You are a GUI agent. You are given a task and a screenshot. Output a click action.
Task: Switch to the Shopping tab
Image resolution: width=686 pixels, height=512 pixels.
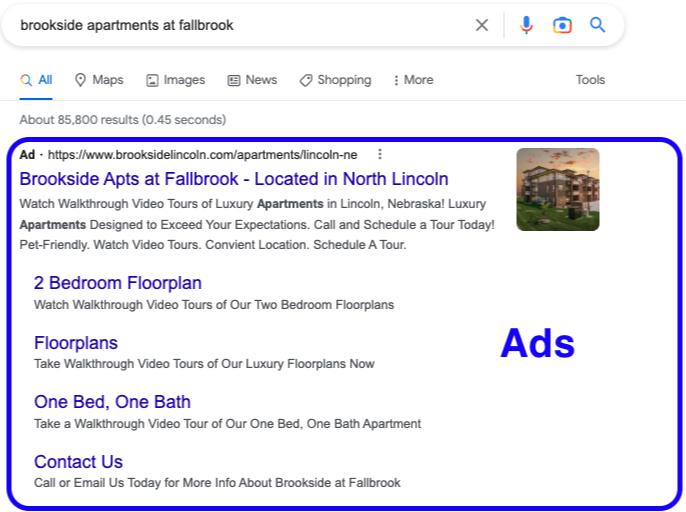coord(336,80)
